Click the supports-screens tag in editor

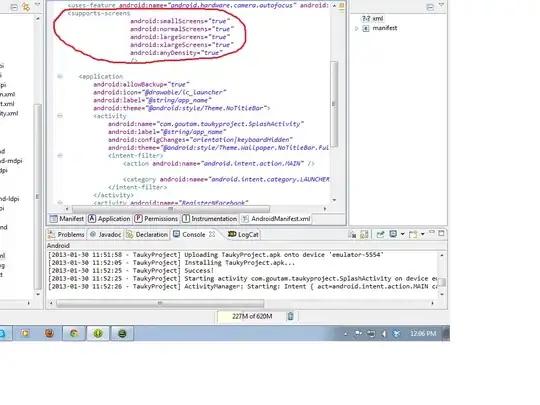[x=99, y=13]
